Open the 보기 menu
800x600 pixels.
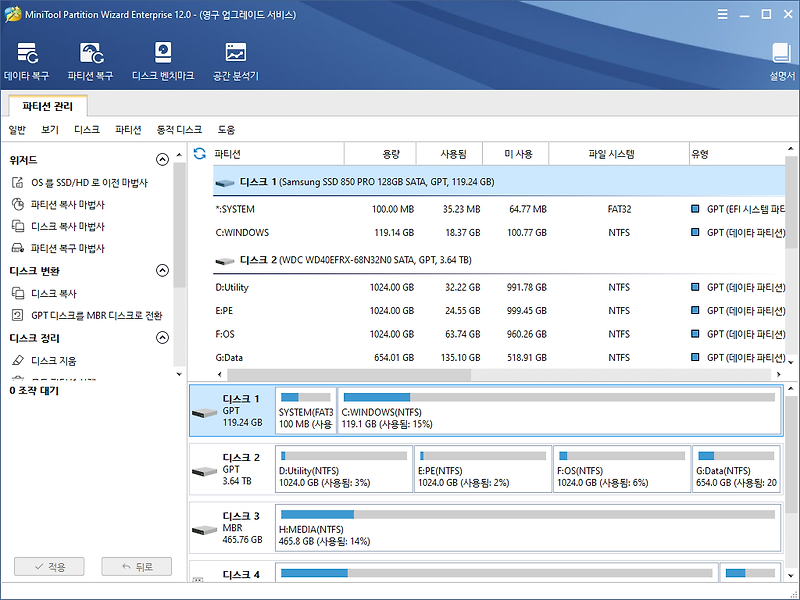(x=50, y=130)
